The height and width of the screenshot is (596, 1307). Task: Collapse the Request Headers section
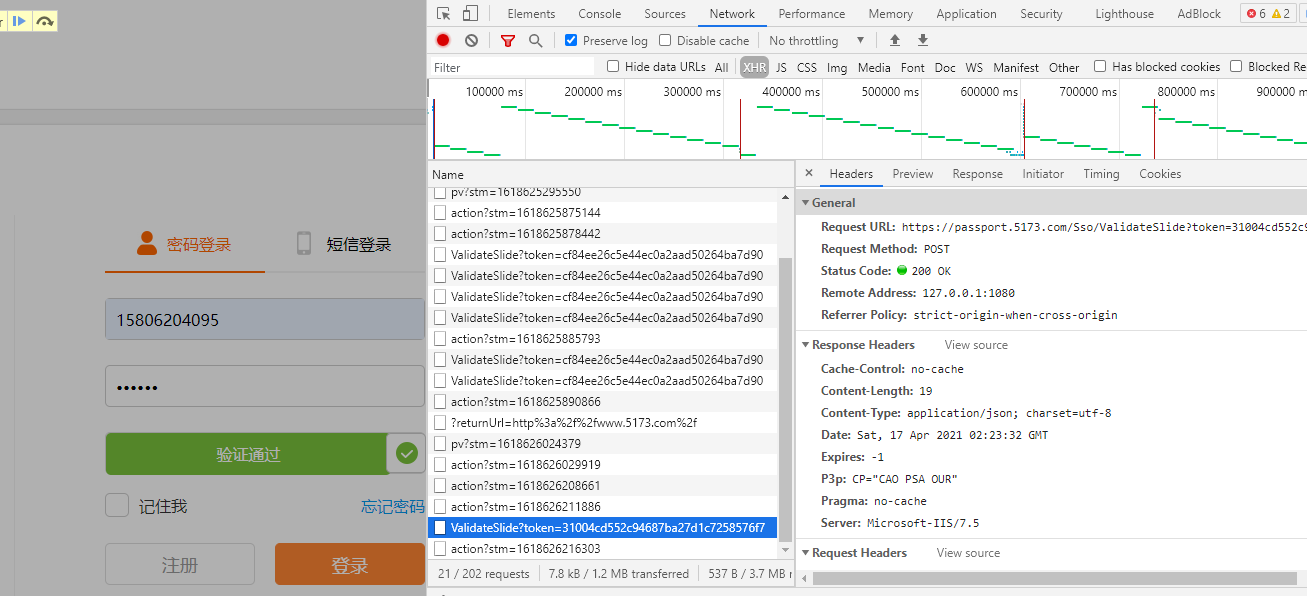coord(805,553)
